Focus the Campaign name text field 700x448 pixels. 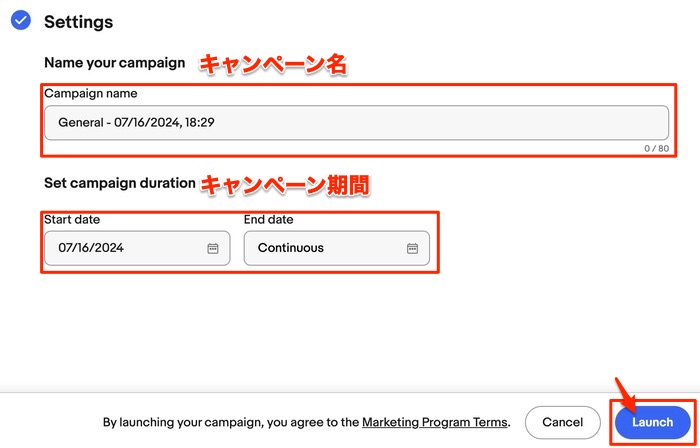click(x=355, y=123)
